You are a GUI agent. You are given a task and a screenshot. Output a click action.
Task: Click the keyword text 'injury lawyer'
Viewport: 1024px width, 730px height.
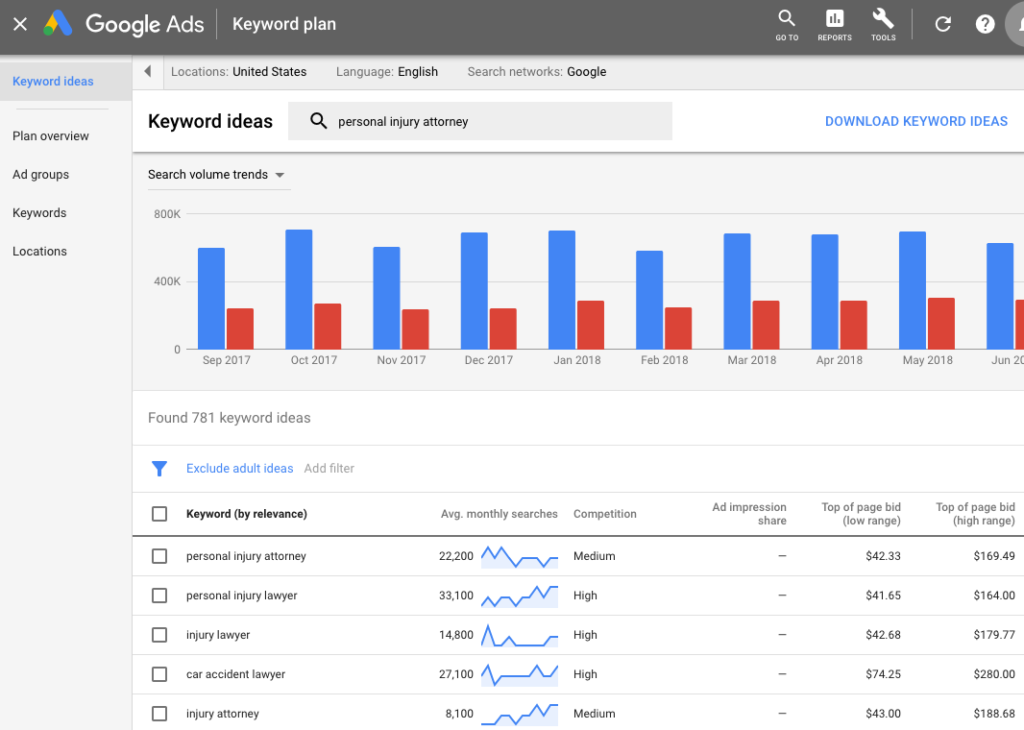(x=218, y=635)
